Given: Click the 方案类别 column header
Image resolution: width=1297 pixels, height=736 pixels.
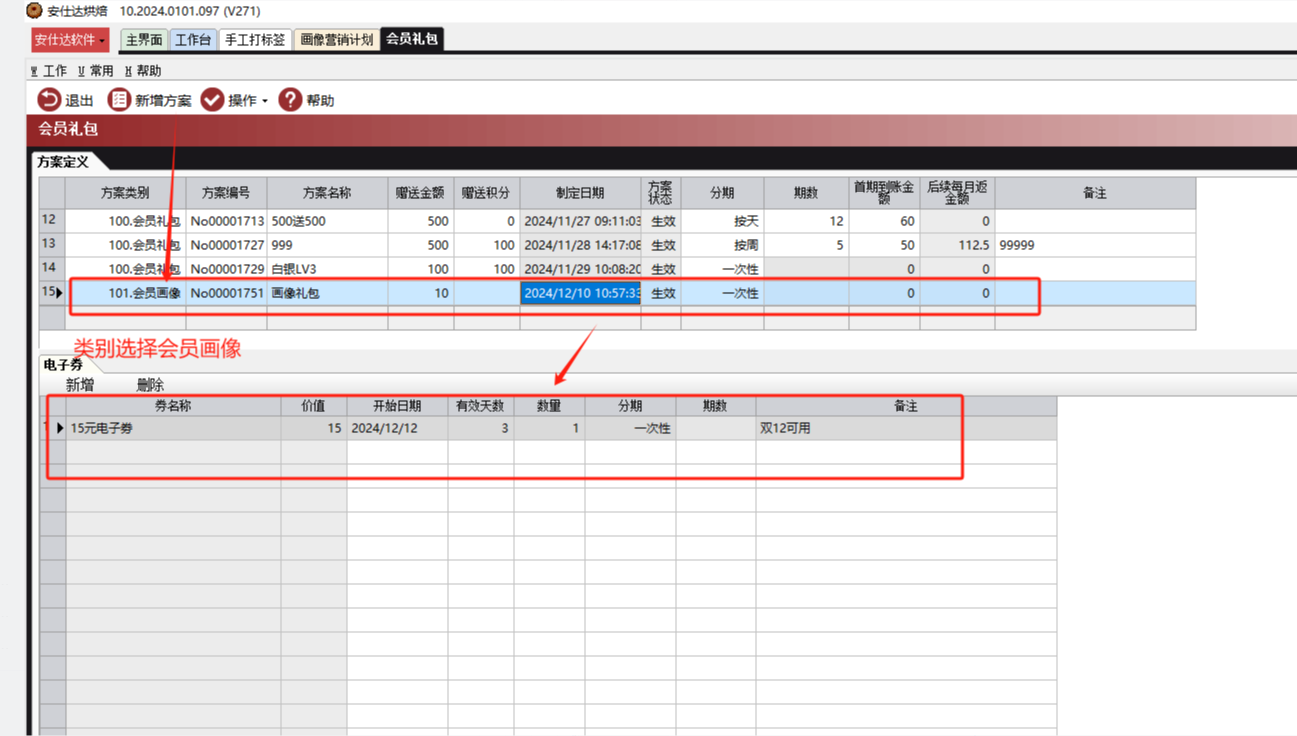Looking at the screenshot, I should (x=125, y=193).
